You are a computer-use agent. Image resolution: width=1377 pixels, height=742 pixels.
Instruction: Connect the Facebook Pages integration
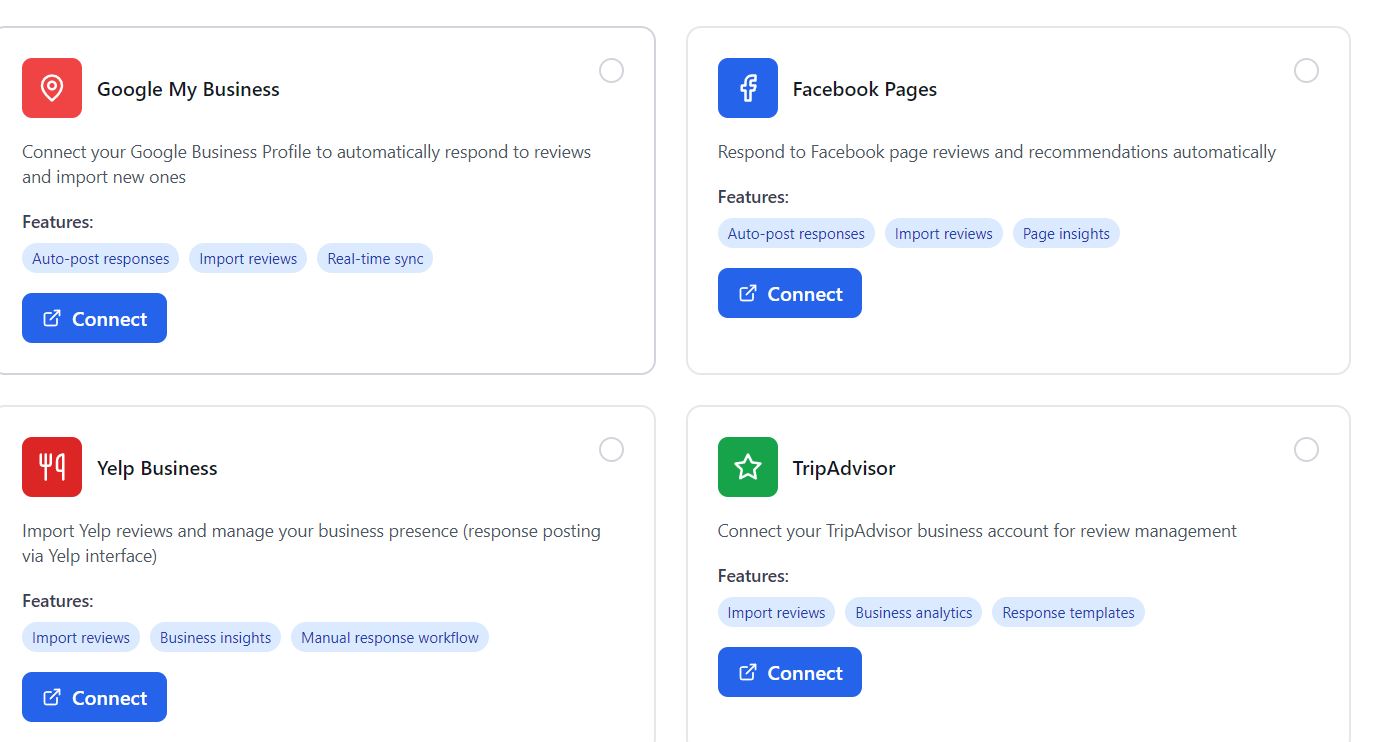(x=790, y=293)
